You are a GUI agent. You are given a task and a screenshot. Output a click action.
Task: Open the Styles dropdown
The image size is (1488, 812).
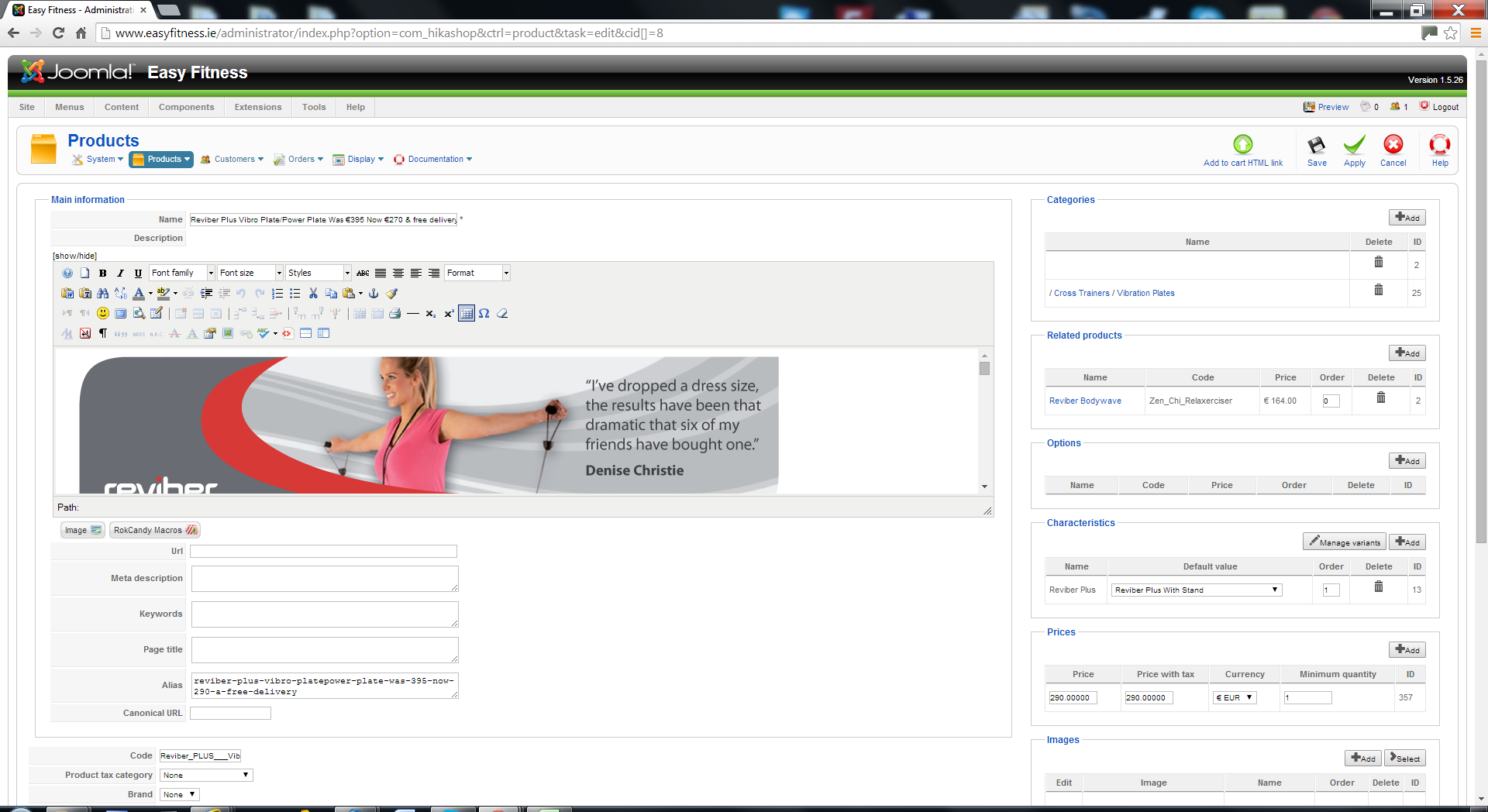coord(319,273)
